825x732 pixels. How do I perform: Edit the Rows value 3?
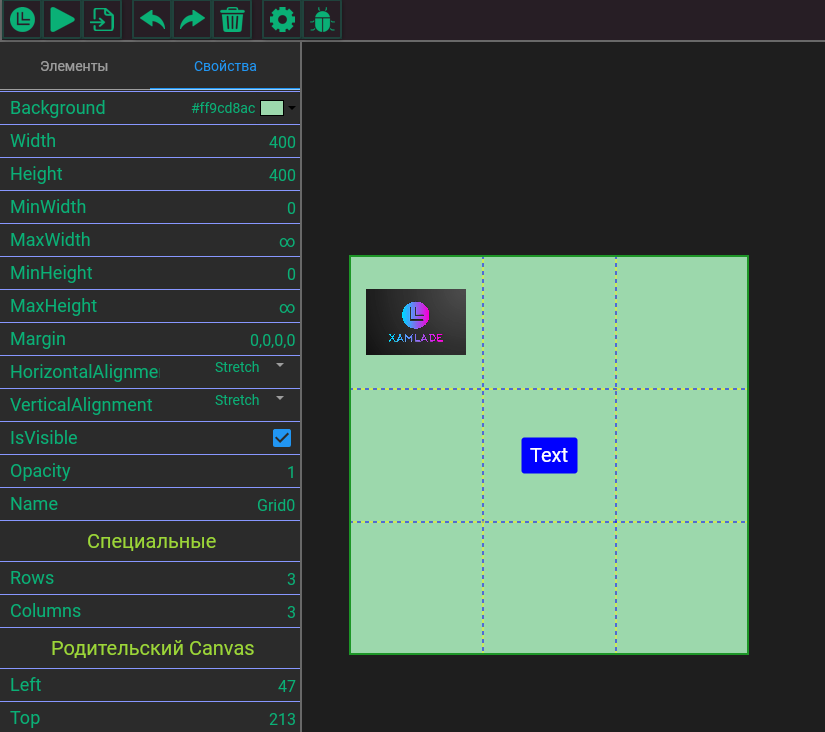point(291,579)
